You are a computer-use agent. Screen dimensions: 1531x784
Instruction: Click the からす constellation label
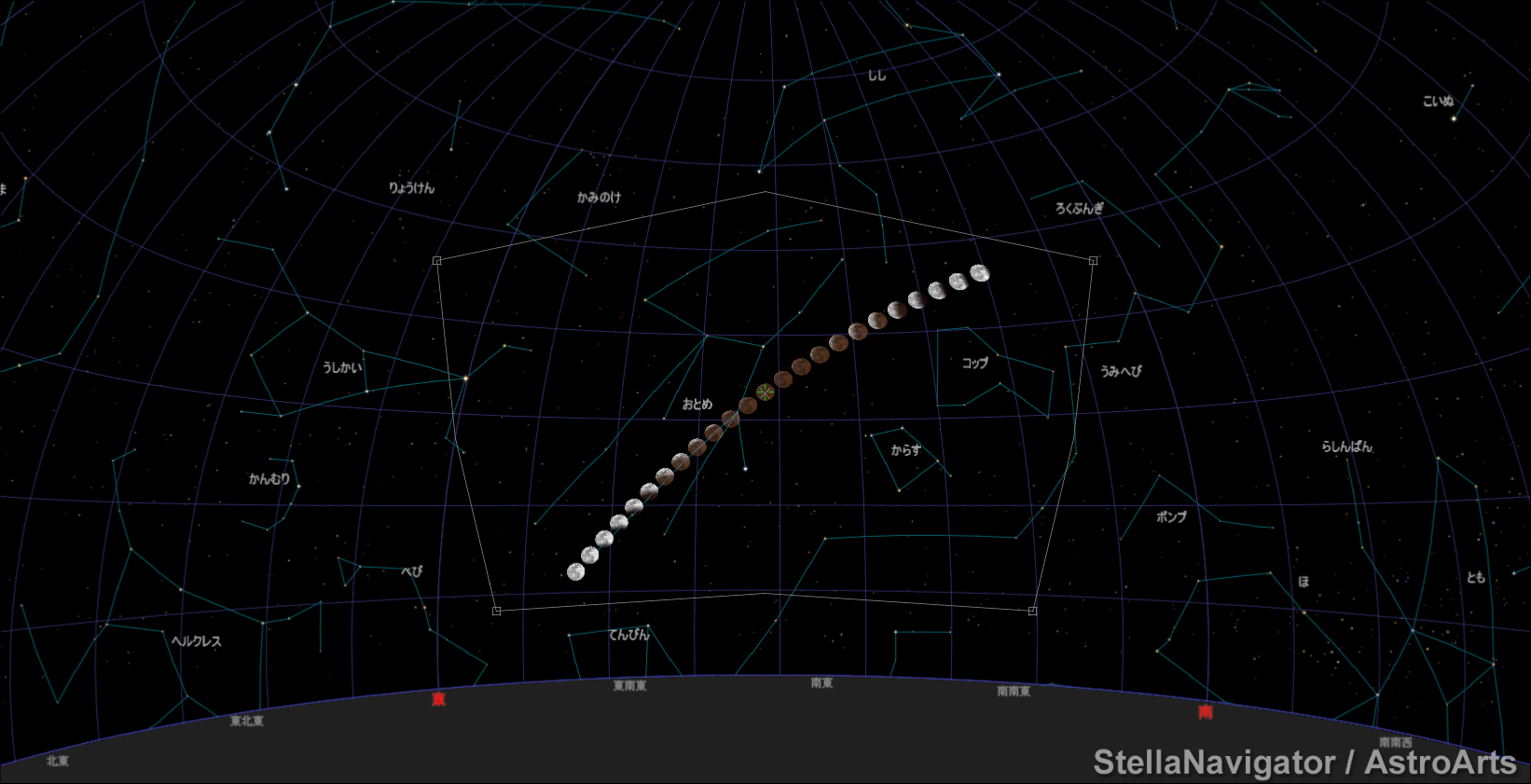point(905,450)
